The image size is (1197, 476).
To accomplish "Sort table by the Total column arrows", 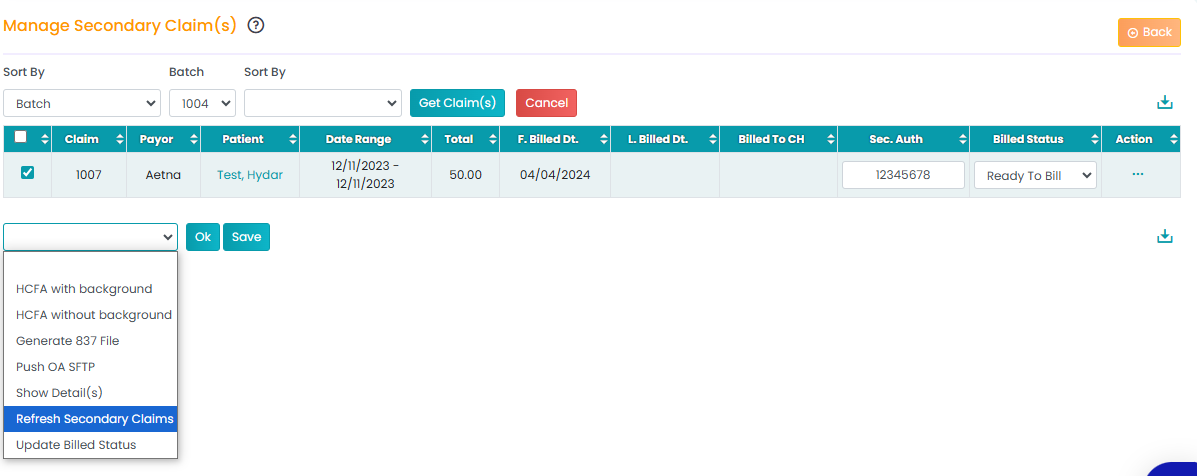I will click(x=492, y=139).
